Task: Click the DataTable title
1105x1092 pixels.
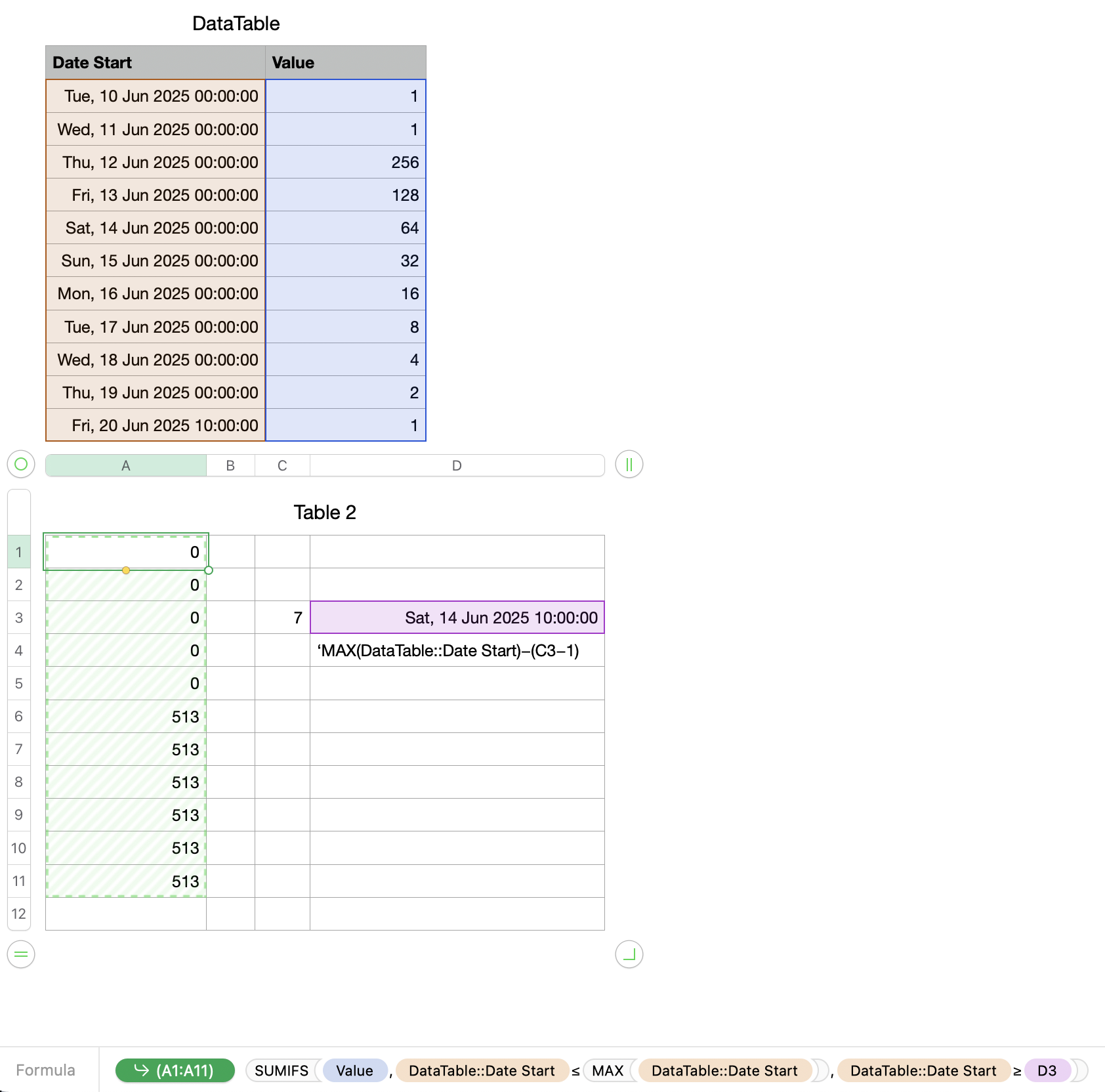Action: pos(236,24)
